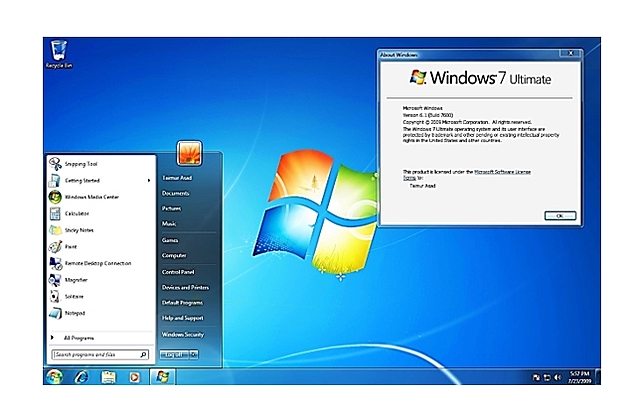Screen dimensions: 640x414
Task: Click the Snipping Tool scissors icon
Action: [x=56, y=164]
